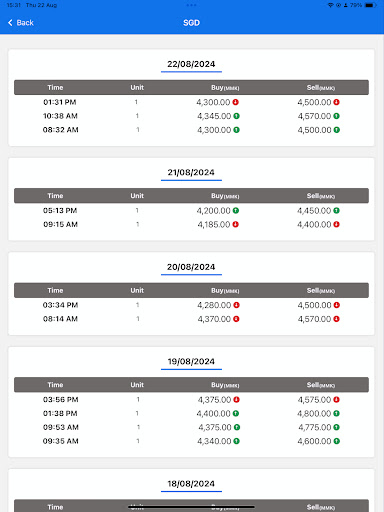The height and width of the screenshot is (512, 384).
Task: Tap the green up indicator beside 08:32 AM sell rate
Action: point(337,130)
